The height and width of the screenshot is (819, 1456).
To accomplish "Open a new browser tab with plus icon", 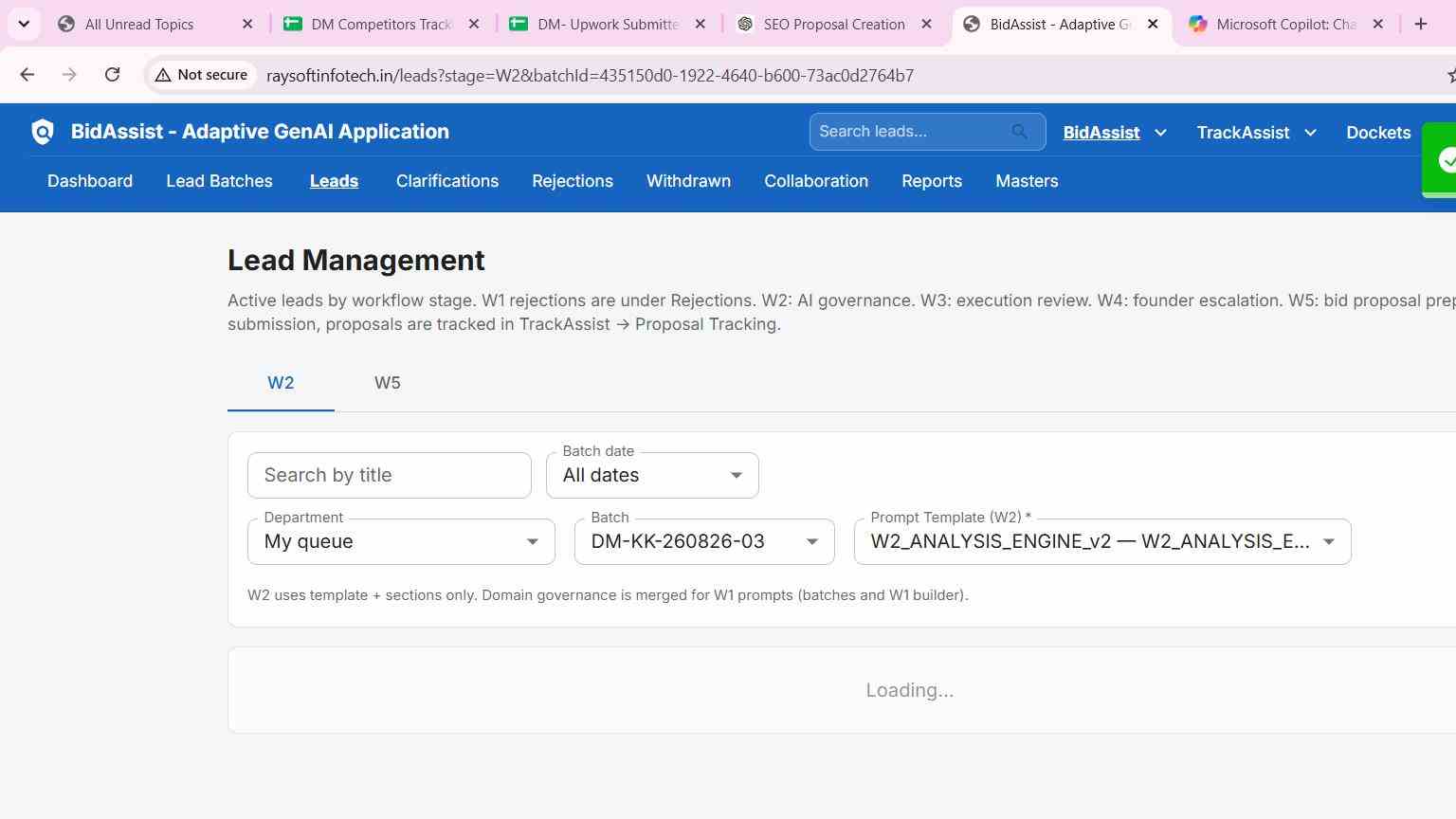I will tap(1420, 25).
